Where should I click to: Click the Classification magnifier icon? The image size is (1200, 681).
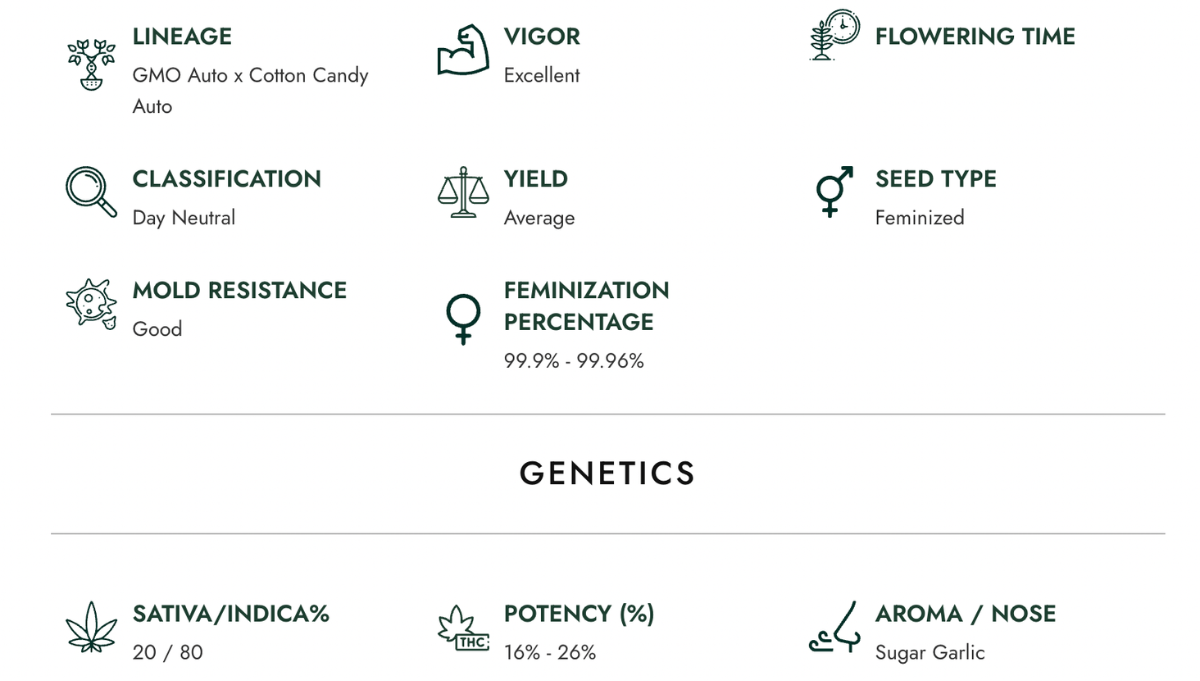click(88, 190)
